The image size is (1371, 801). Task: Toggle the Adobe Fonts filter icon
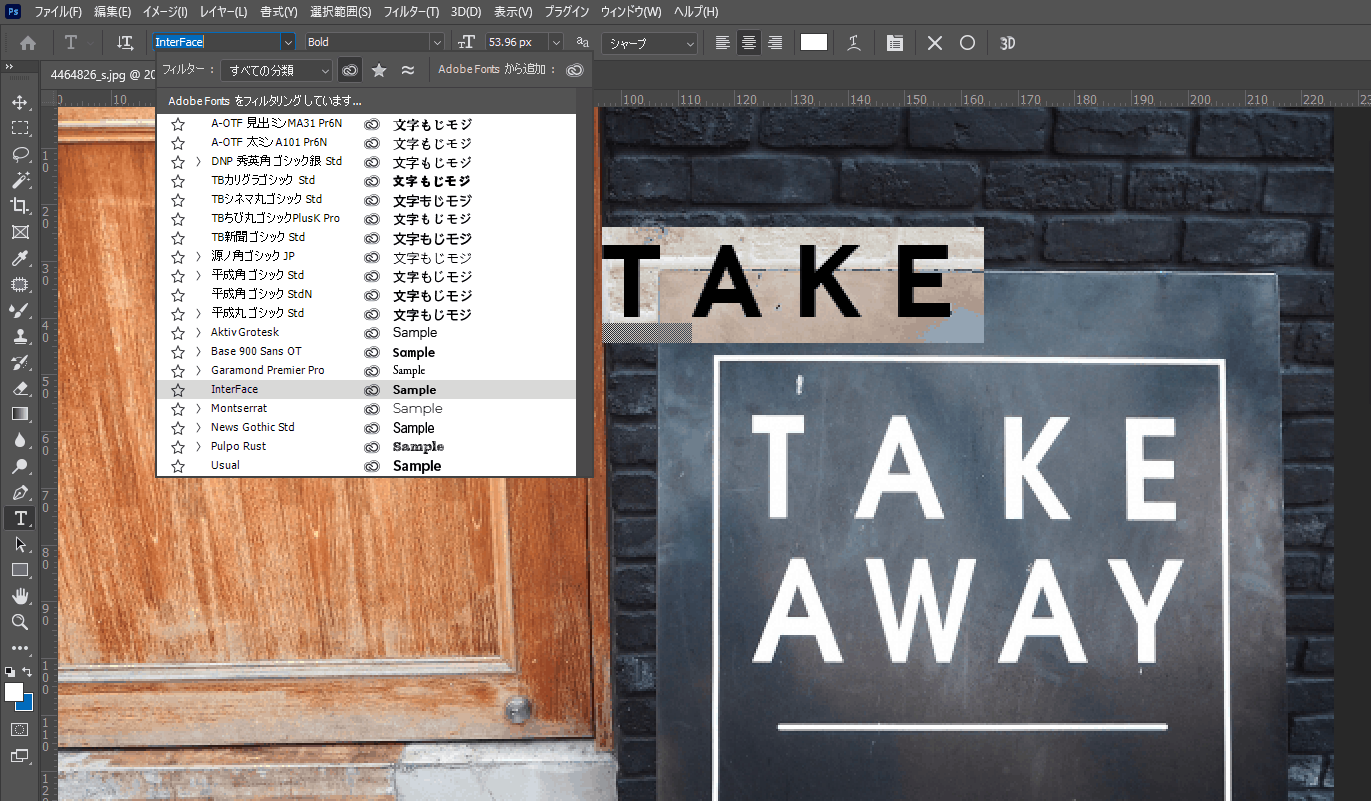pos(349,70)
